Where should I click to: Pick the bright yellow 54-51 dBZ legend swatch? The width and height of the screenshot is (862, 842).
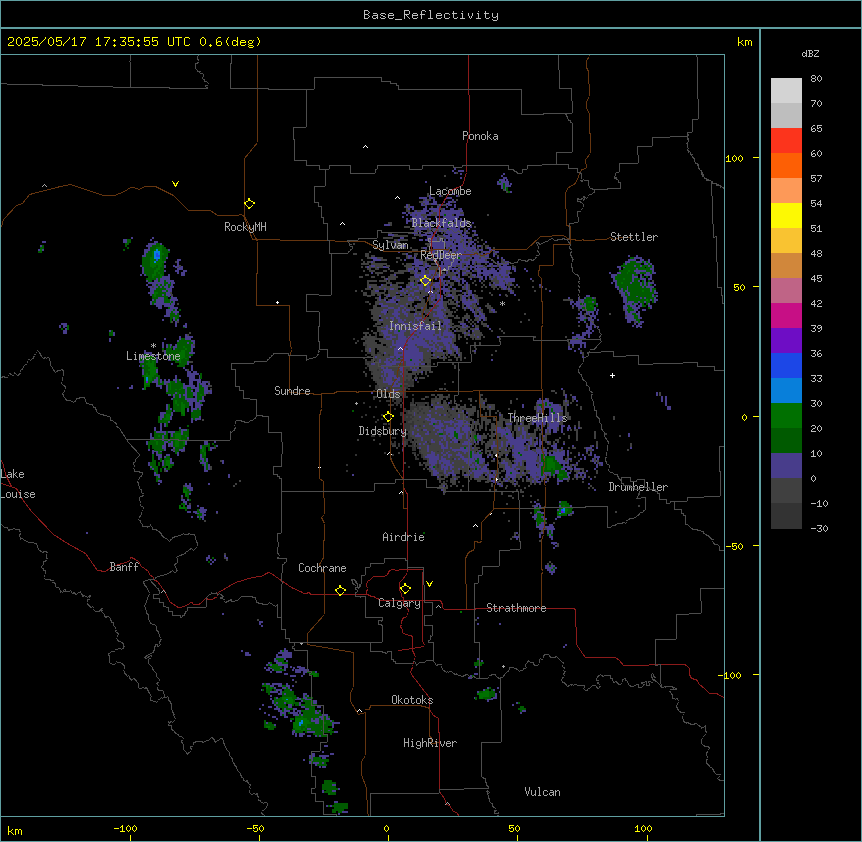(786, 215)
